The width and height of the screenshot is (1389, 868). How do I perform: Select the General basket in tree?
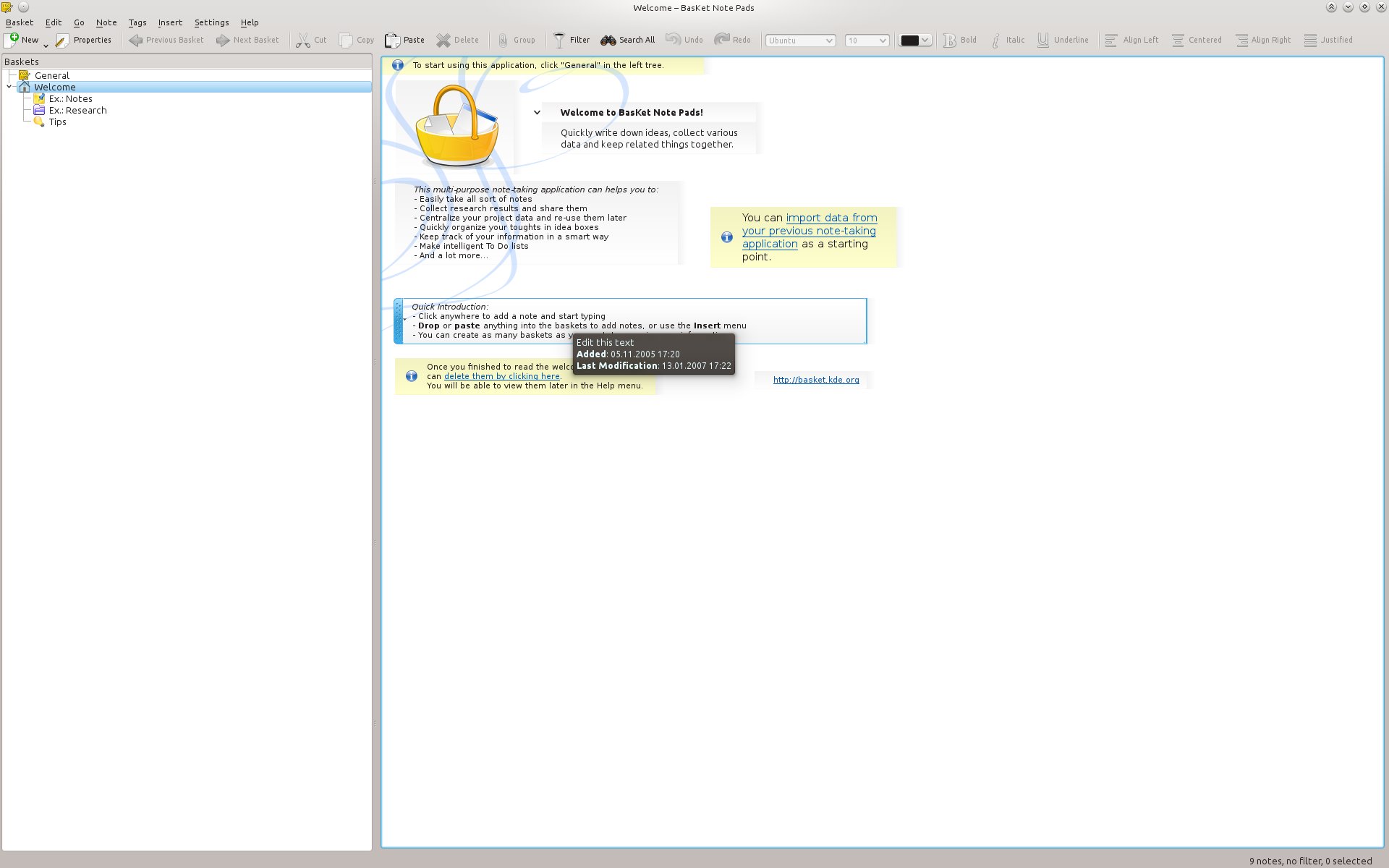click(52, 75)
